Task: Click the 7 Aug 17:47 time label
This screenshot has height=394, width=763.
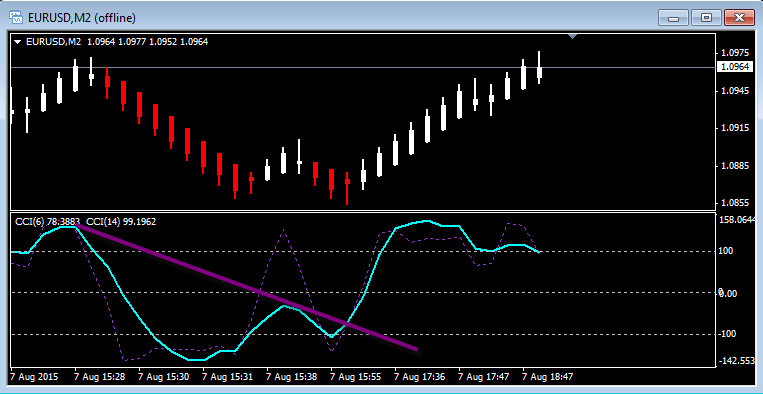Action: point(484,377)
